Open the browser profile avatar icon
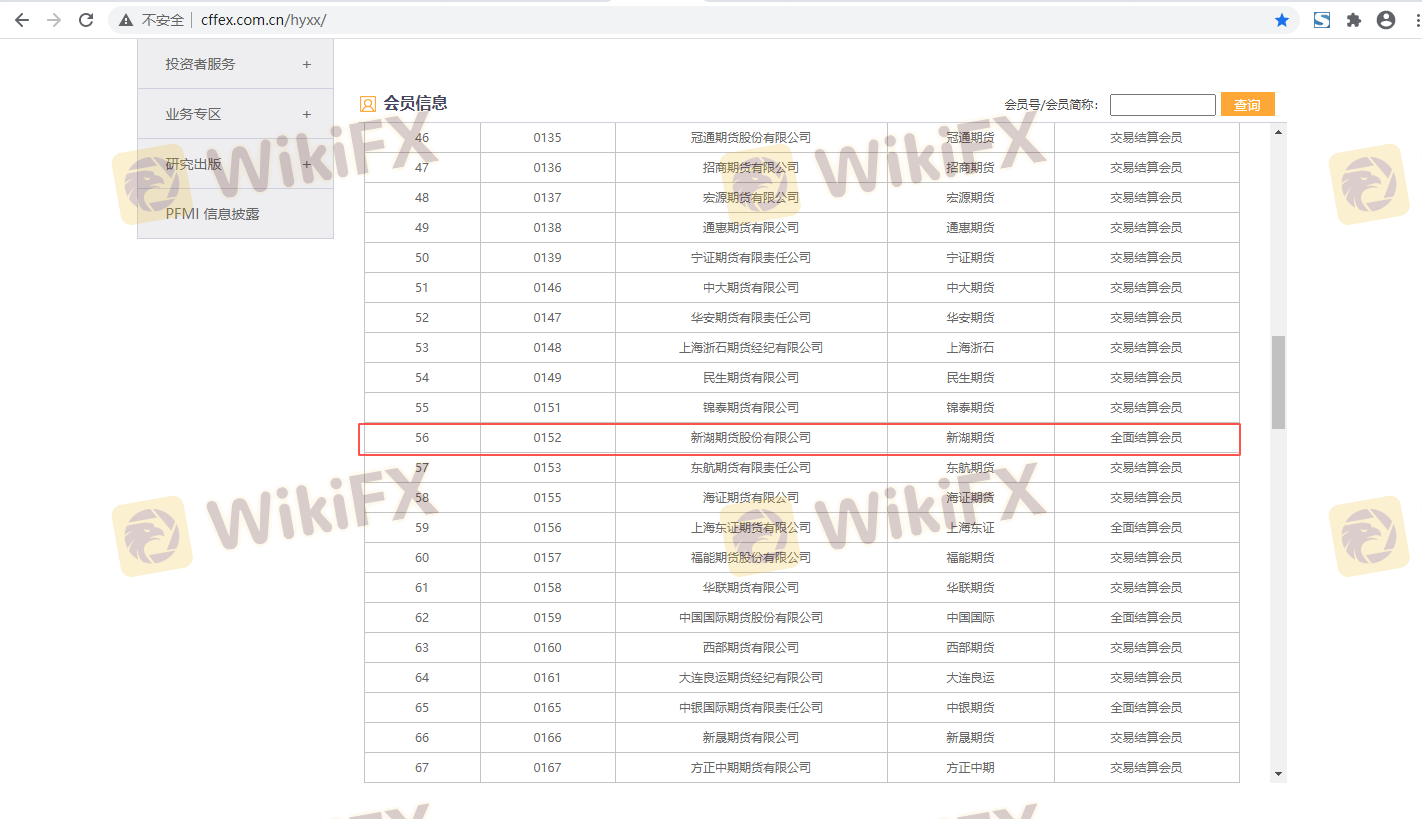The image size is (1422, 819). coord(1386,20)
